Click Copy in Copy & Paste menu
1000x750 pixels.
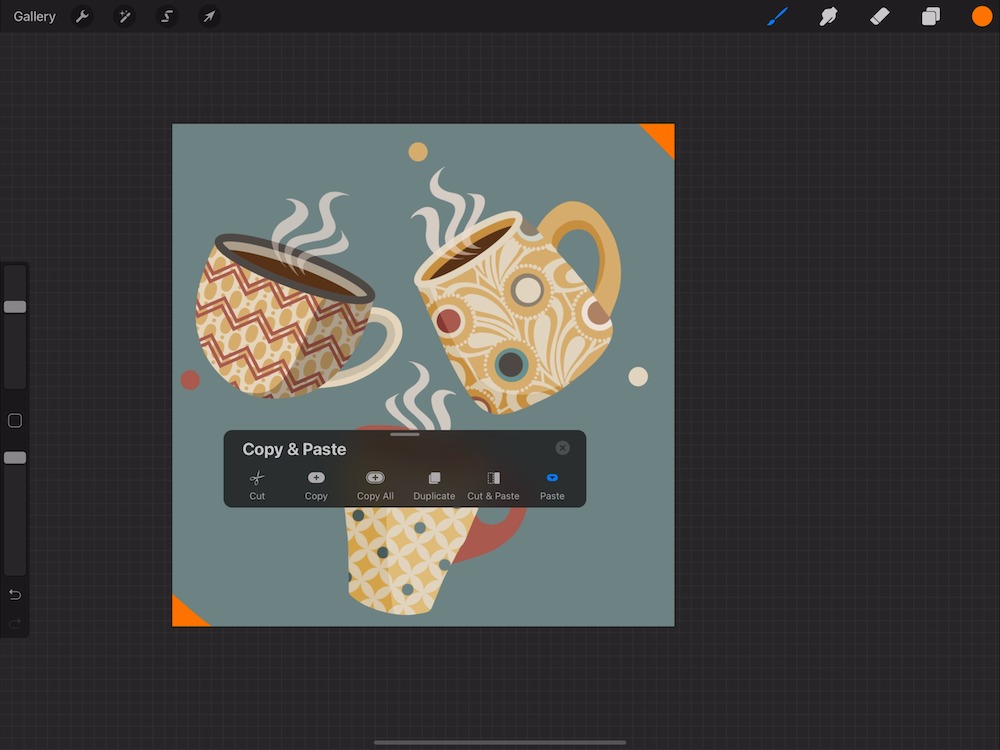coord(316,485)
